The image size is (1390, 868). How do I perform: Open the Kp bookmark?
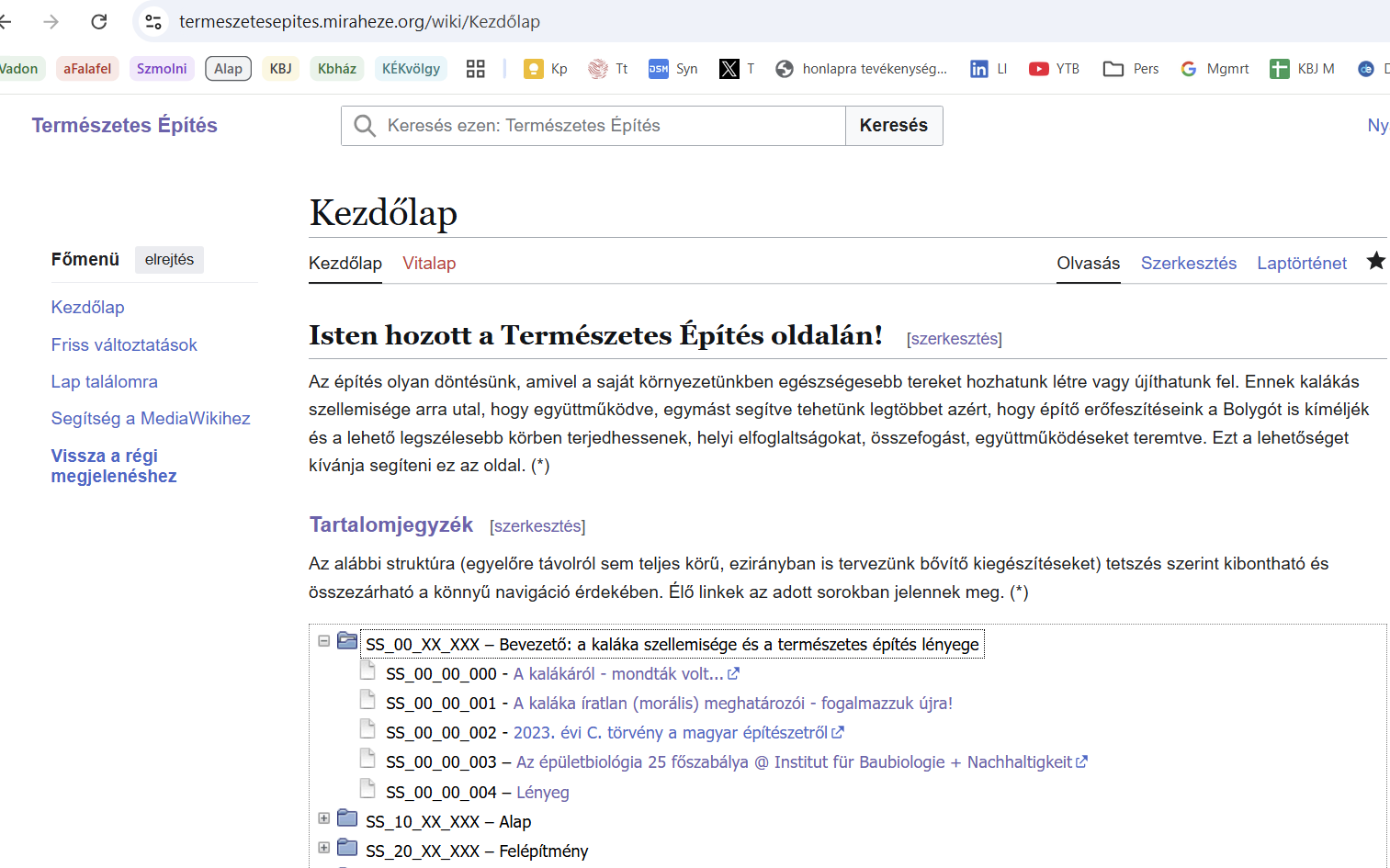pos(546,69)
